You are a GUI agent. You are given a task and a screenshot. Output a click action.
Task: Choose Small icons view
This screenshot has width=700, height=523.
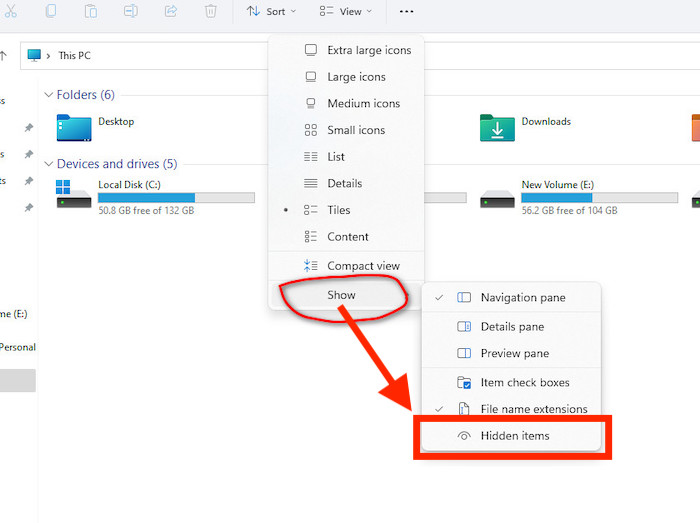[x=346, y=130]
